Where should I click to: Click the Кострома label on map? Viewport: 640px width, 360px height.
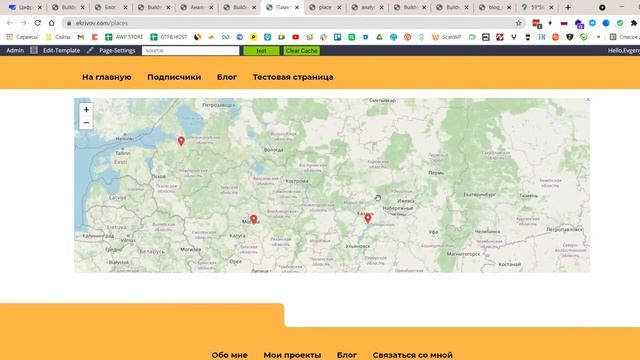pyautogui.click(x=297, y=181)
